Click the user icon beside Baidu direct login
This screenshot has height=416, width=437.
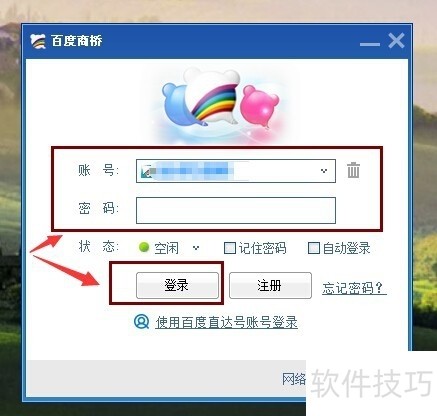[x=141, y=322]
